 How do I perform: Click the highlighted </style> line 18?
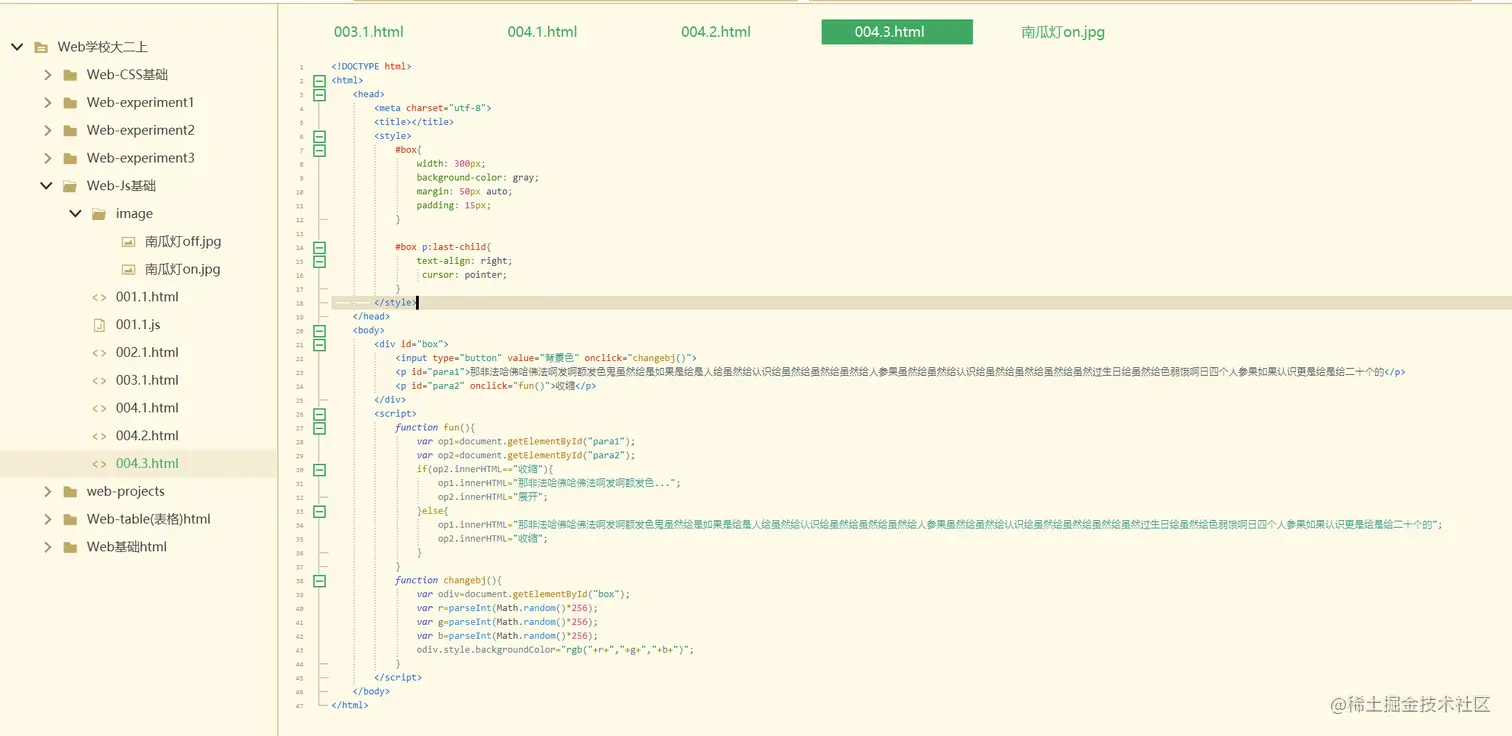pyautogui.click(x=921, y=303)
